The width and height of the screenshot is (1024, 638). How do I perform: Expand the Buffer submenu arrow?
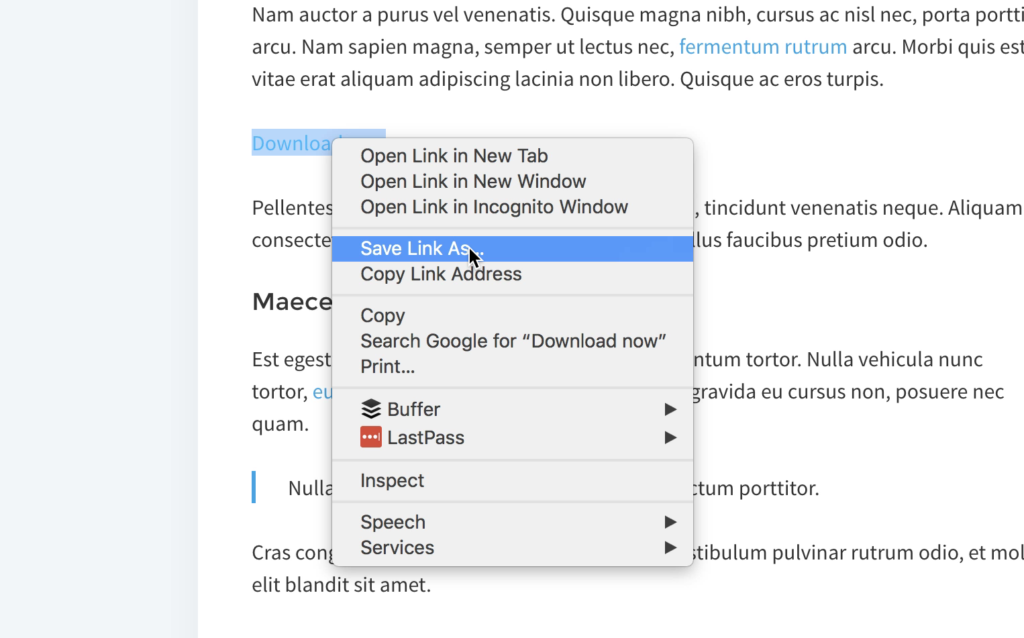pos(670,409)
